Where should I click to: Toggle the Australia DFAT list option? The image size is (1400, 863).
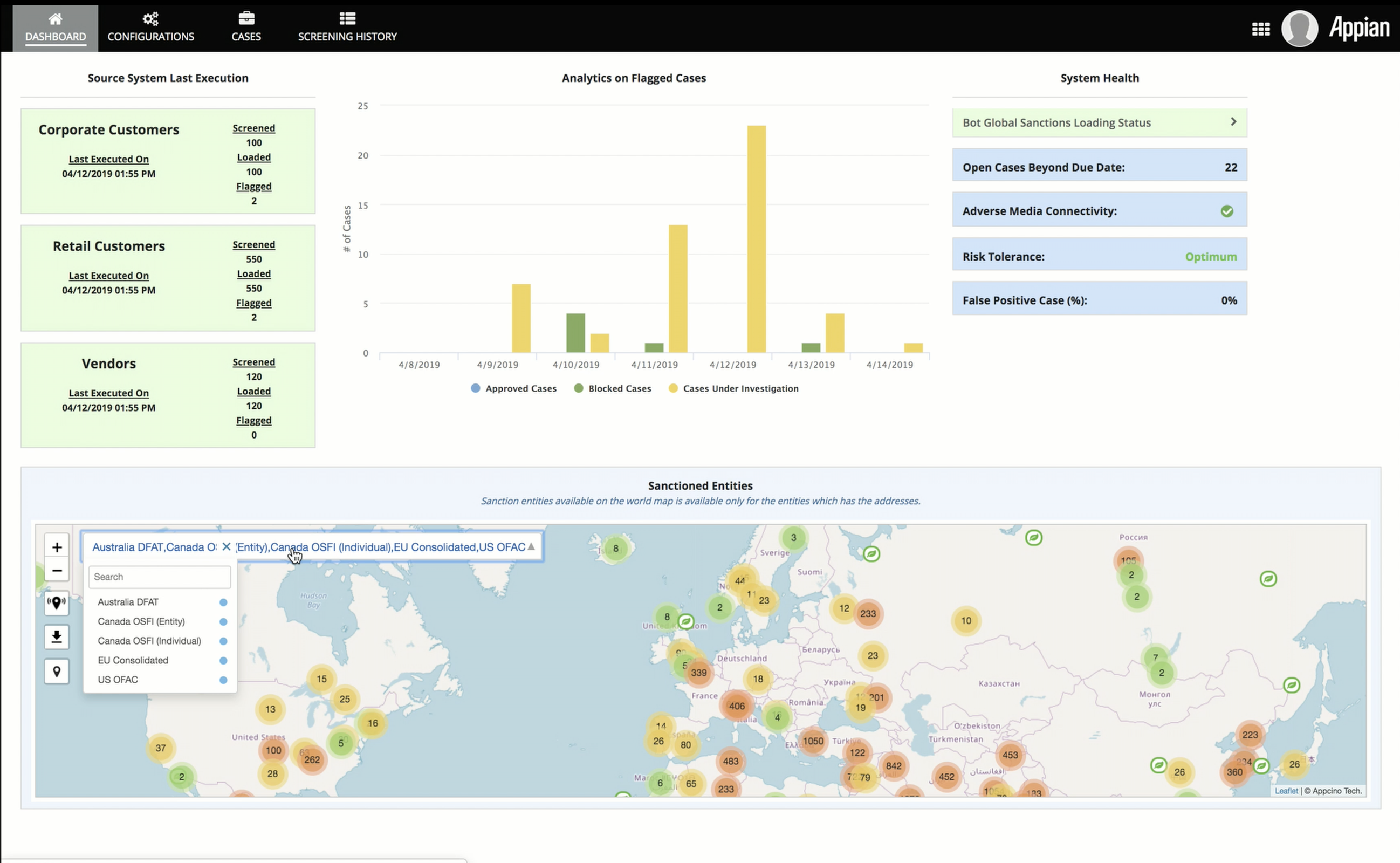[128, 602]
